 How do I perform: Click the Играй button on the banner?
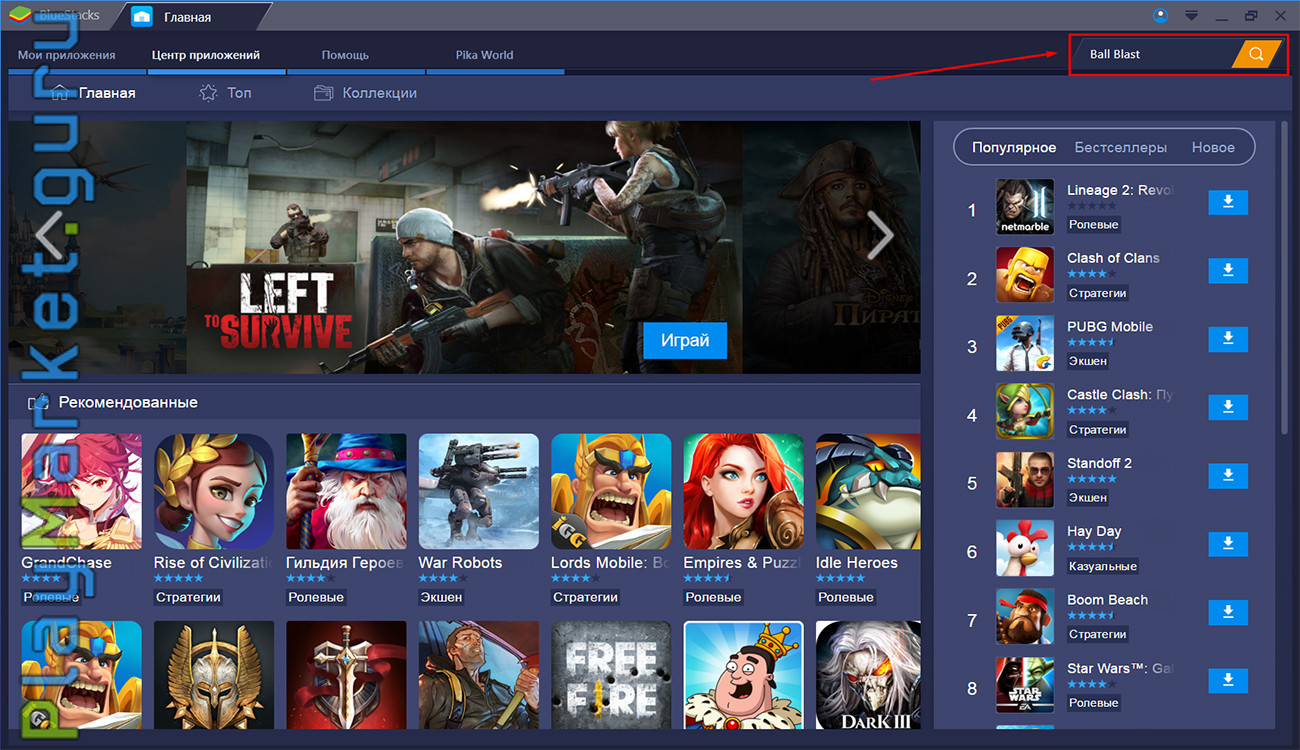coord(685,340)
